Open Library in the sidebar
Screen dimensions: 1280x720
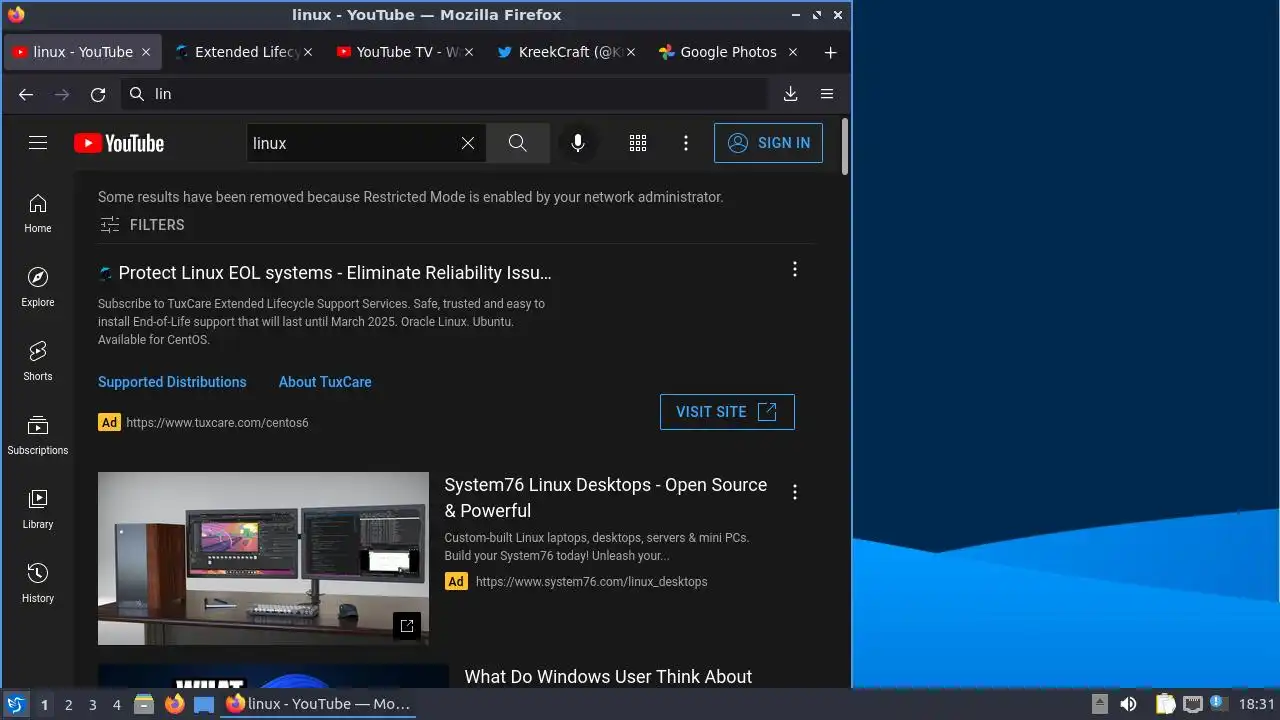coord(38,509)
